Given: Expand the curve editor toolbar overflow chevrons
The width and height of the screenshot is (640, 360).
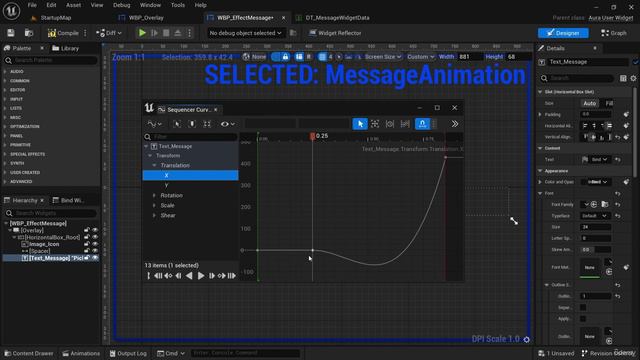Looking at the screenshot, I should (455, 124).
